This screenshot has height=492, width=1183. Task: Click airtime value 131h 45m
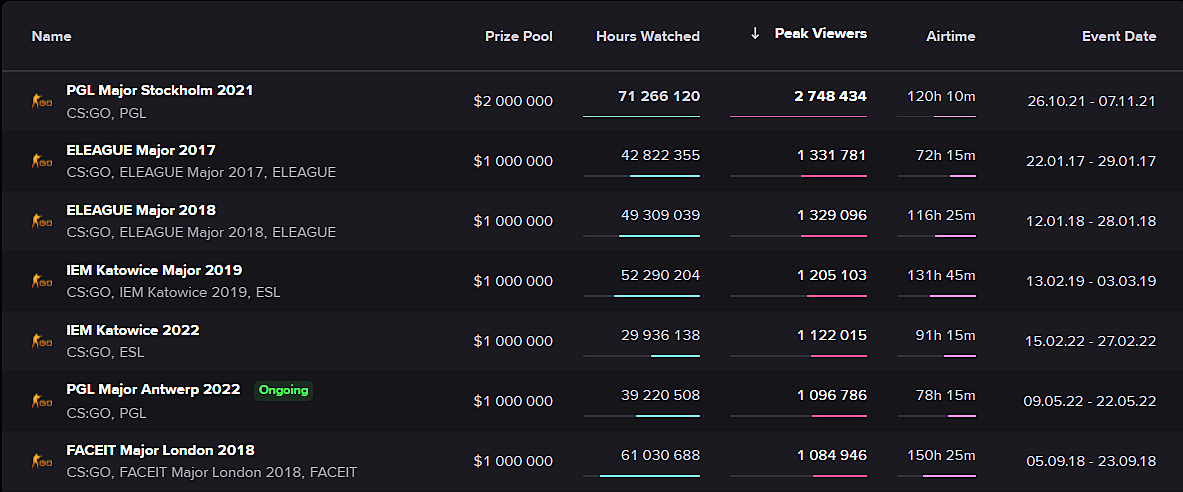pos(941,275)
